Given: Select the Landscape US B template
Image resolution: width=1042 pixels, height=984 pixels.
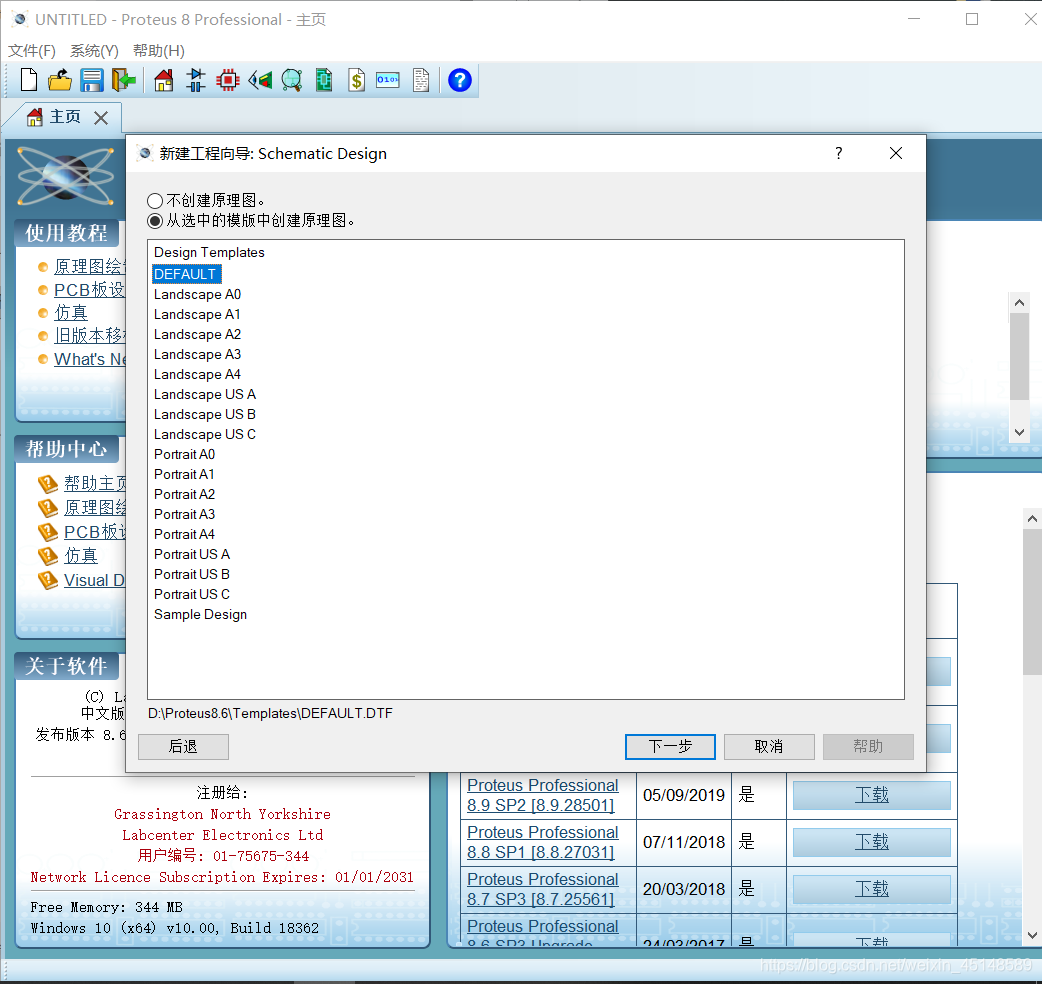Looking at the screenshot, I should click(x=205, y=414).
